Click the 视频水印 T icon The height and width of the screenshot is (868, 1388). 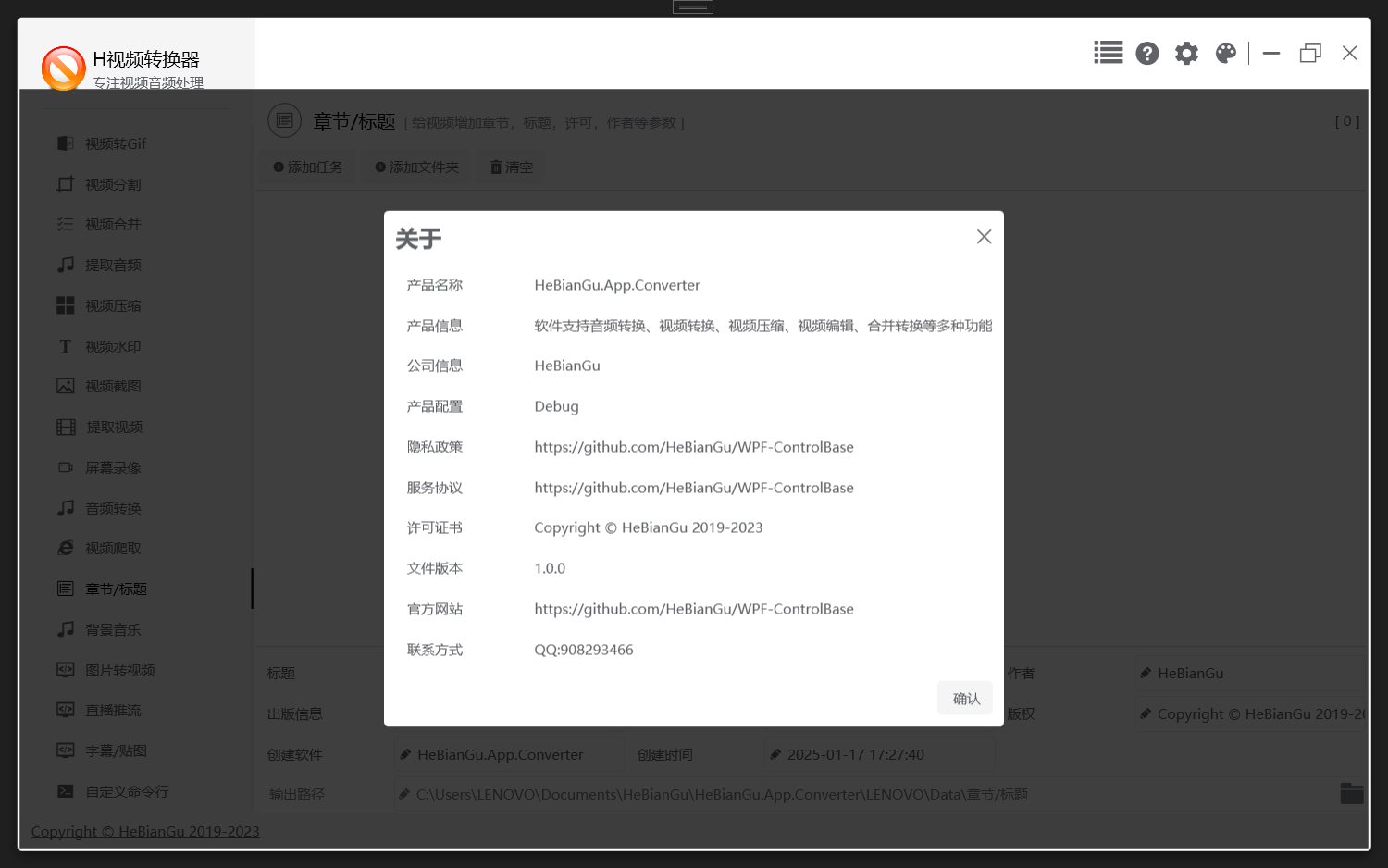click(66, 346)
